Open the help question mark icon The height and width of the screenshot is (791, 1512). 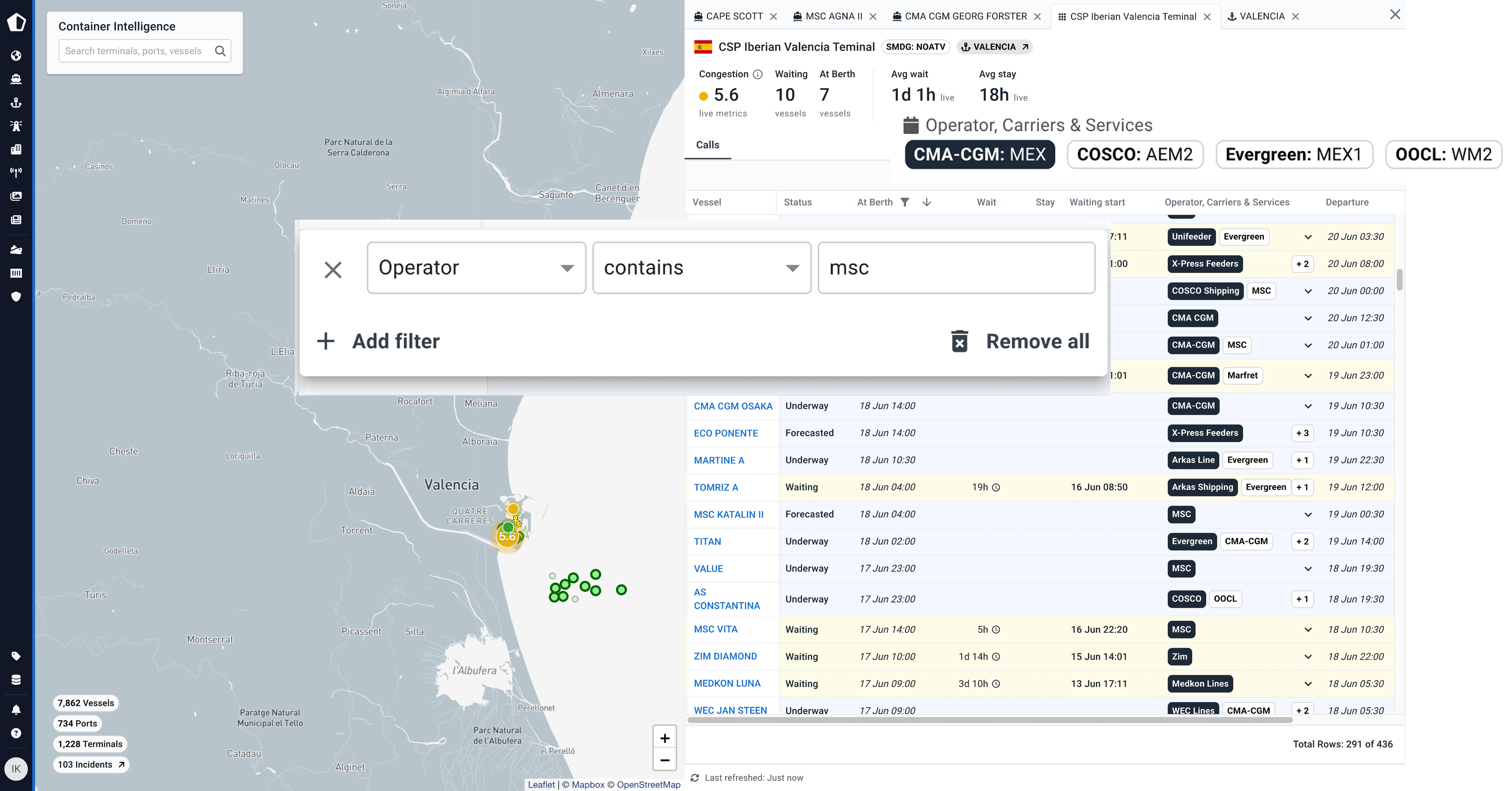click(16, 734)
